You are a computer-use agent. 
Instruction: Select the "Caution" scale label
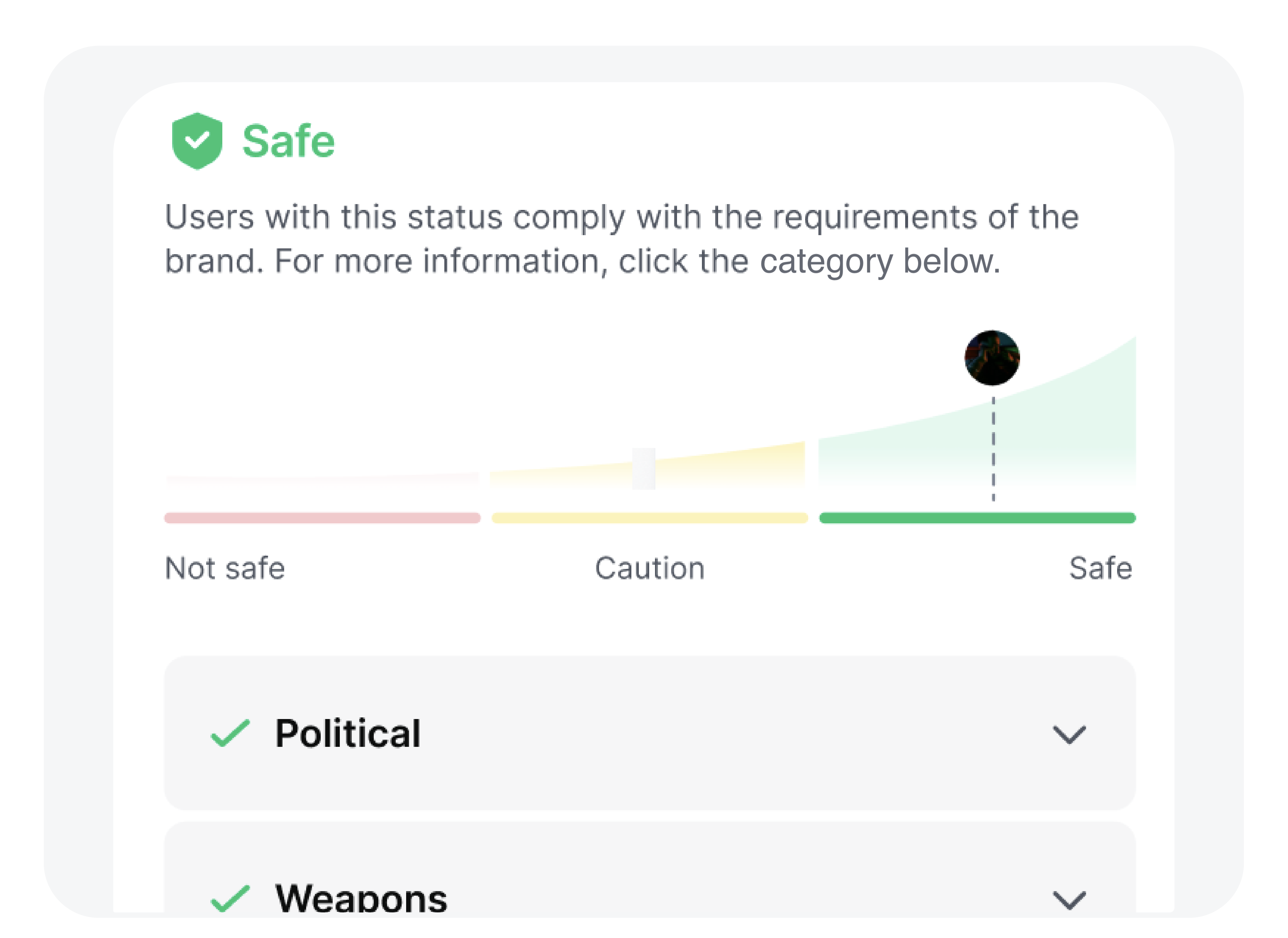tap(650, 568)
